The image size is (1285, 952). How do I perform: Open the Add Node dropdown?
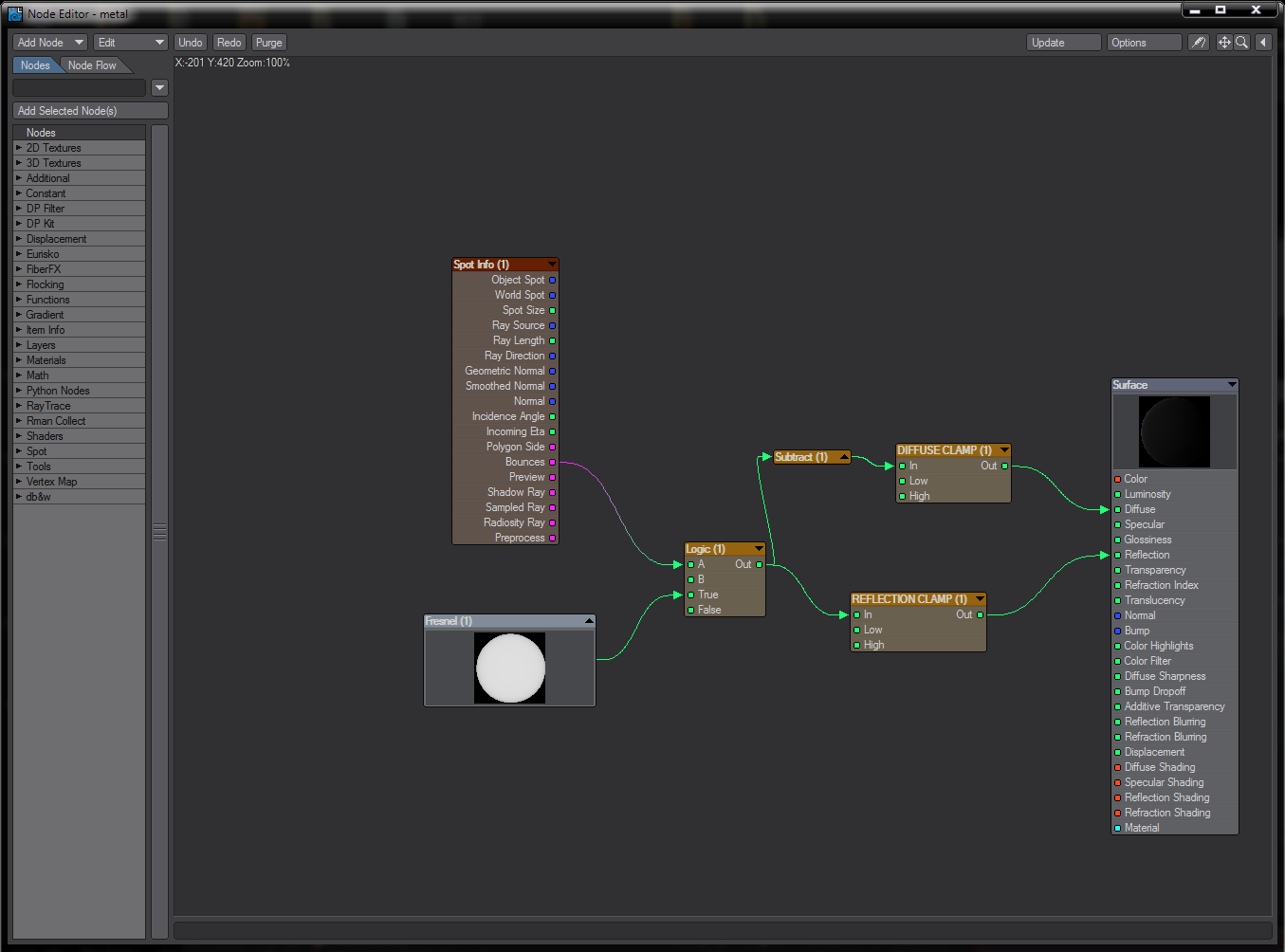(x=50, y=43)
